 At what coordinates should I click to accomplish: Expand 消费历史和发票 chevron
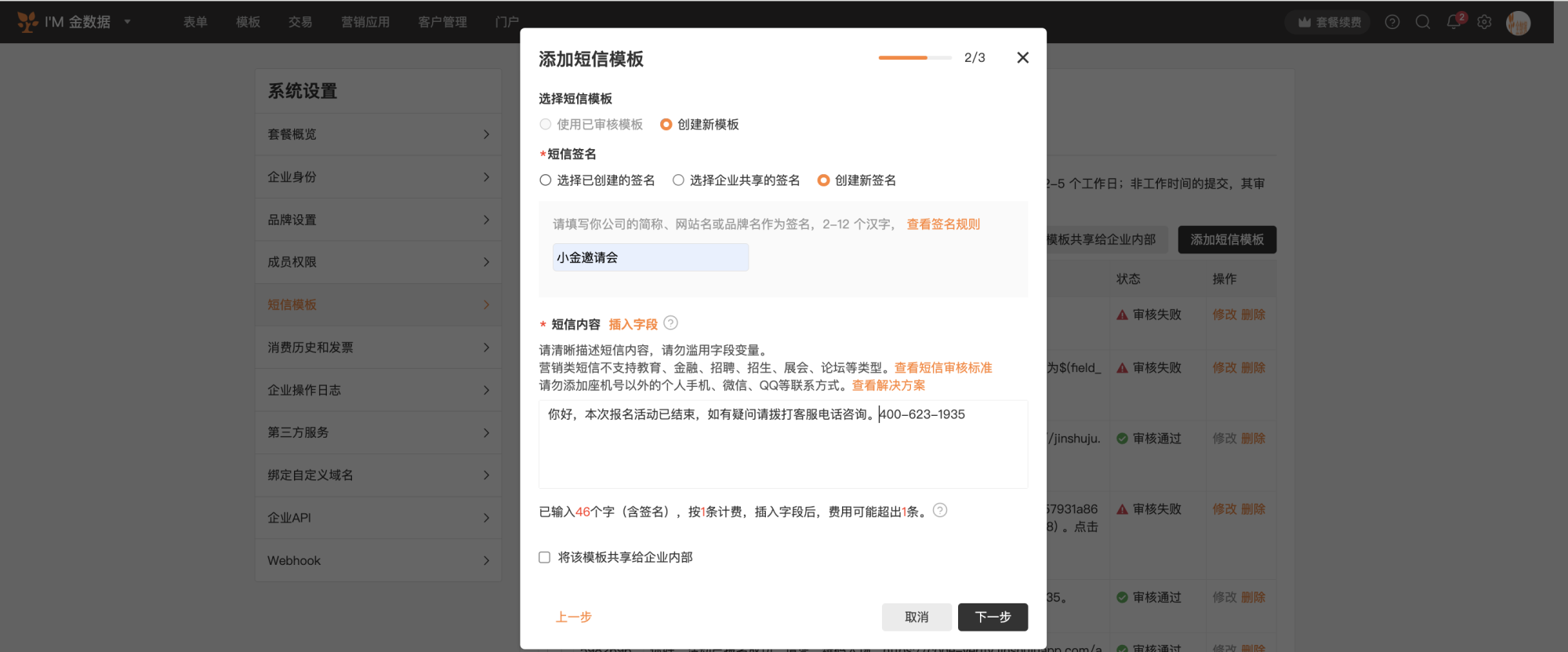tap(486, 348)
